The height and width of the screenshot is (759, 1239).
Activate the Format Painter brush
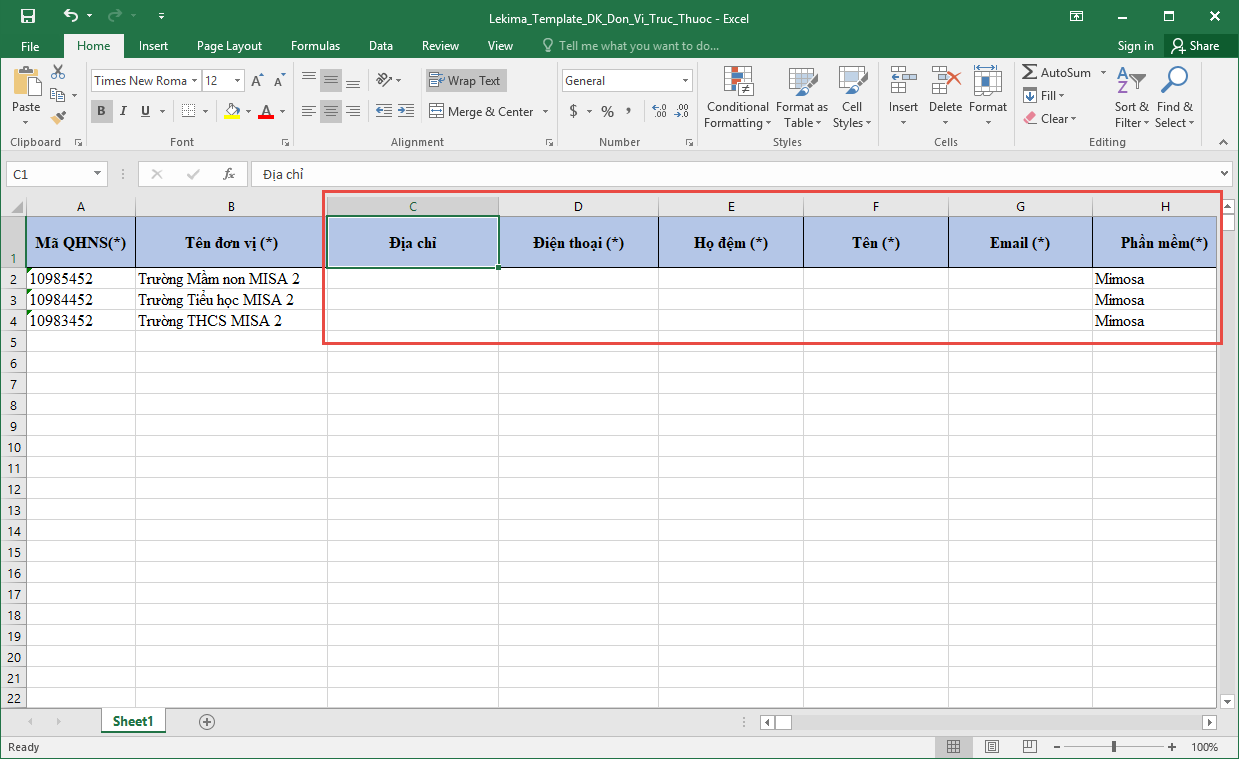[58, 117]
